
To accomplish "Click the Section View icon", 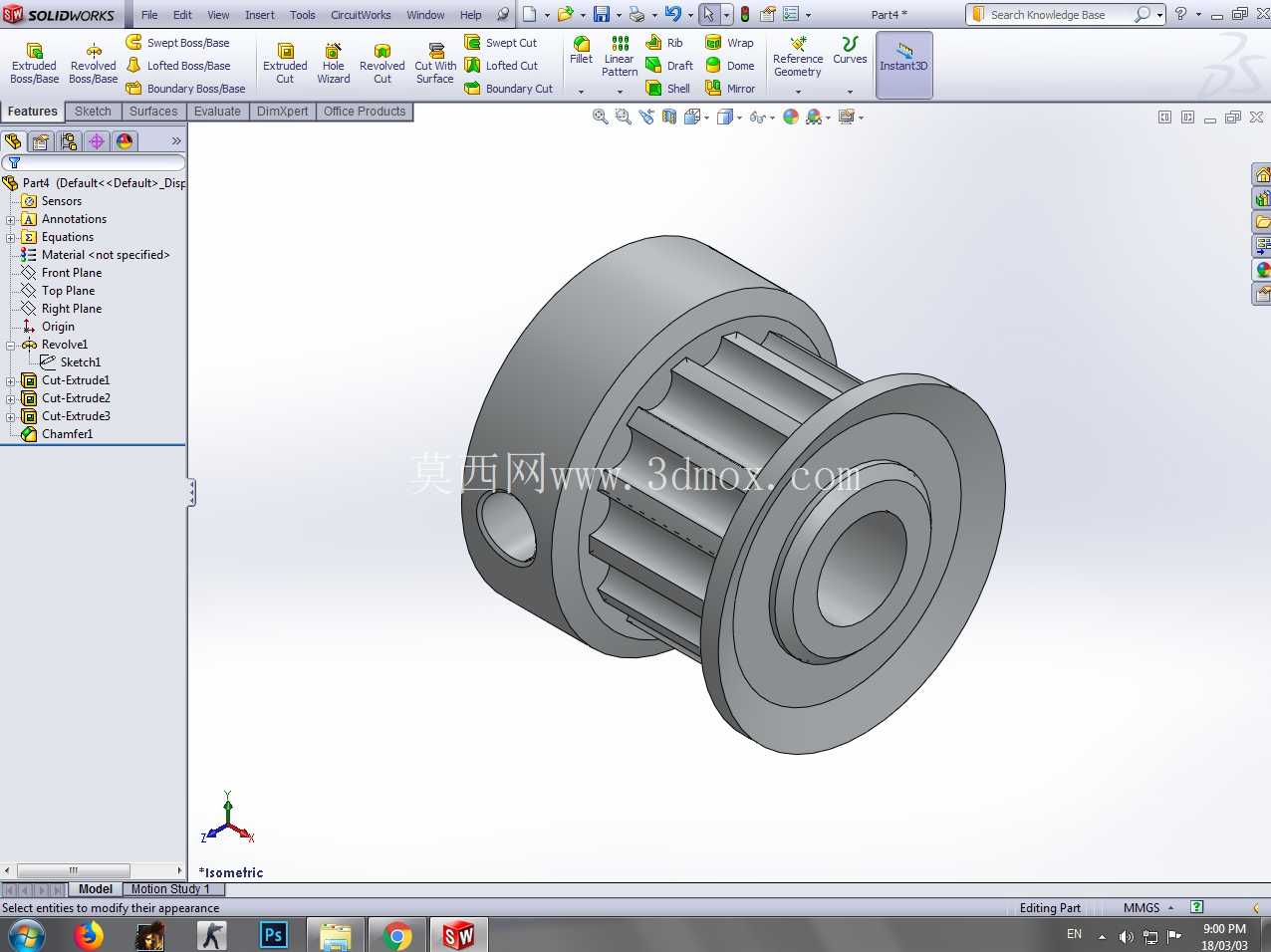I will click(669, 117).
